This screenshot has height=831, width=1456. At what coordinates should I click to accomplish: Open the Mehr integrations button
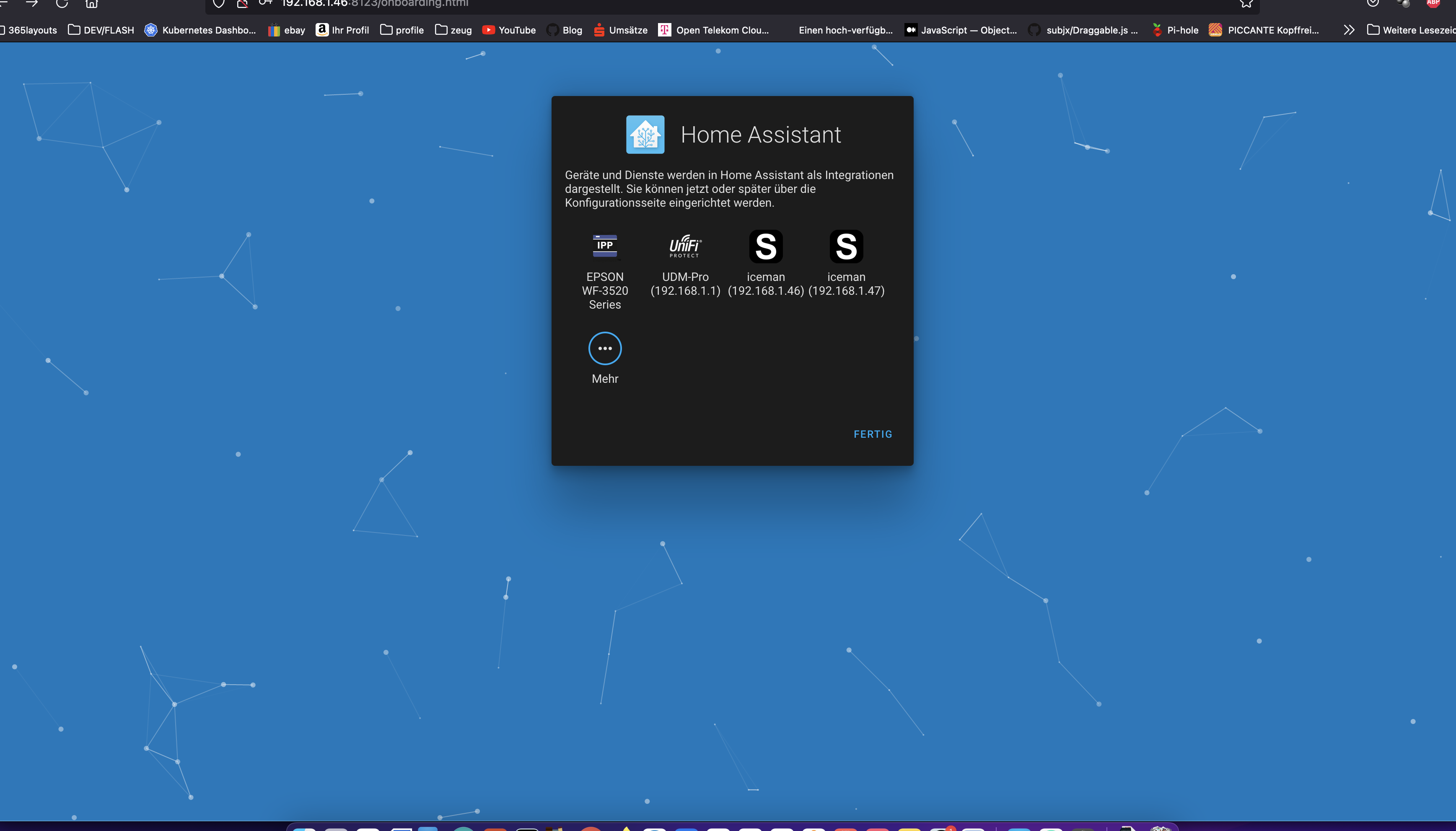605,358
